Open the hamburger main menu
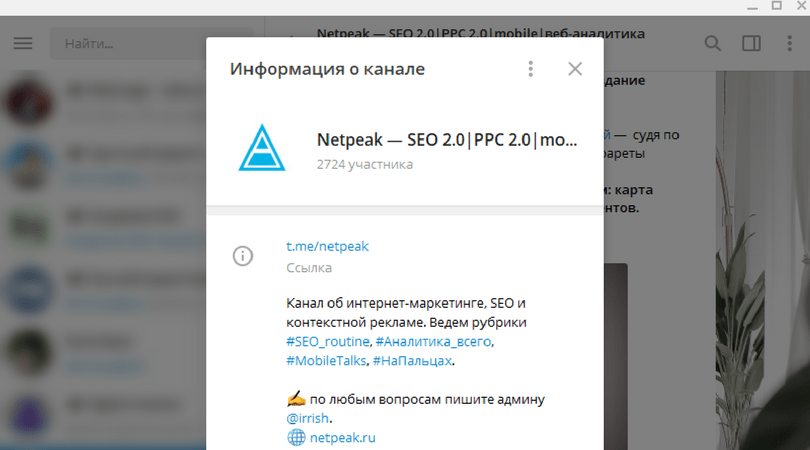This screenshot has width=810, height=450. [x=23, y=43]
